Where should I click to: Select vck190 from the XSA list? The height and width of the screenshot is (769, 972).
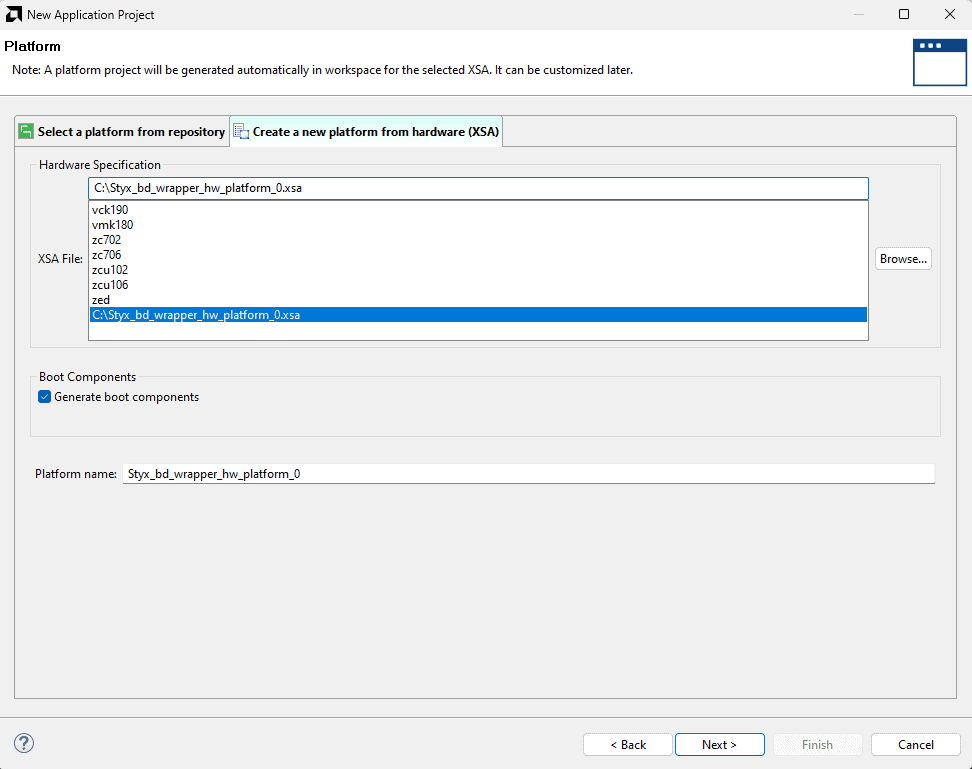click(x=110, y=210)
